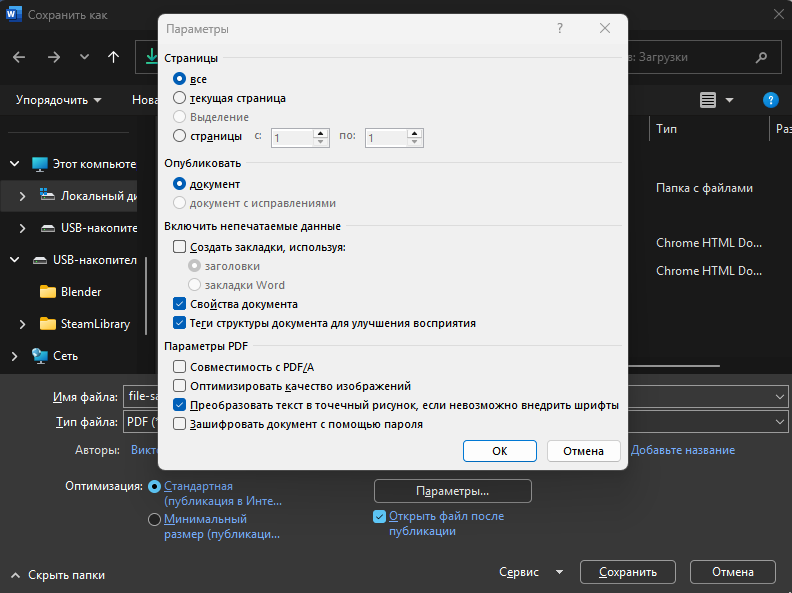Image resolution: width=792 pixels, height=593 pixels.
Task: Click Отмена in the Save As dialog
Action: pyautogui.click(x=732, y=572)
